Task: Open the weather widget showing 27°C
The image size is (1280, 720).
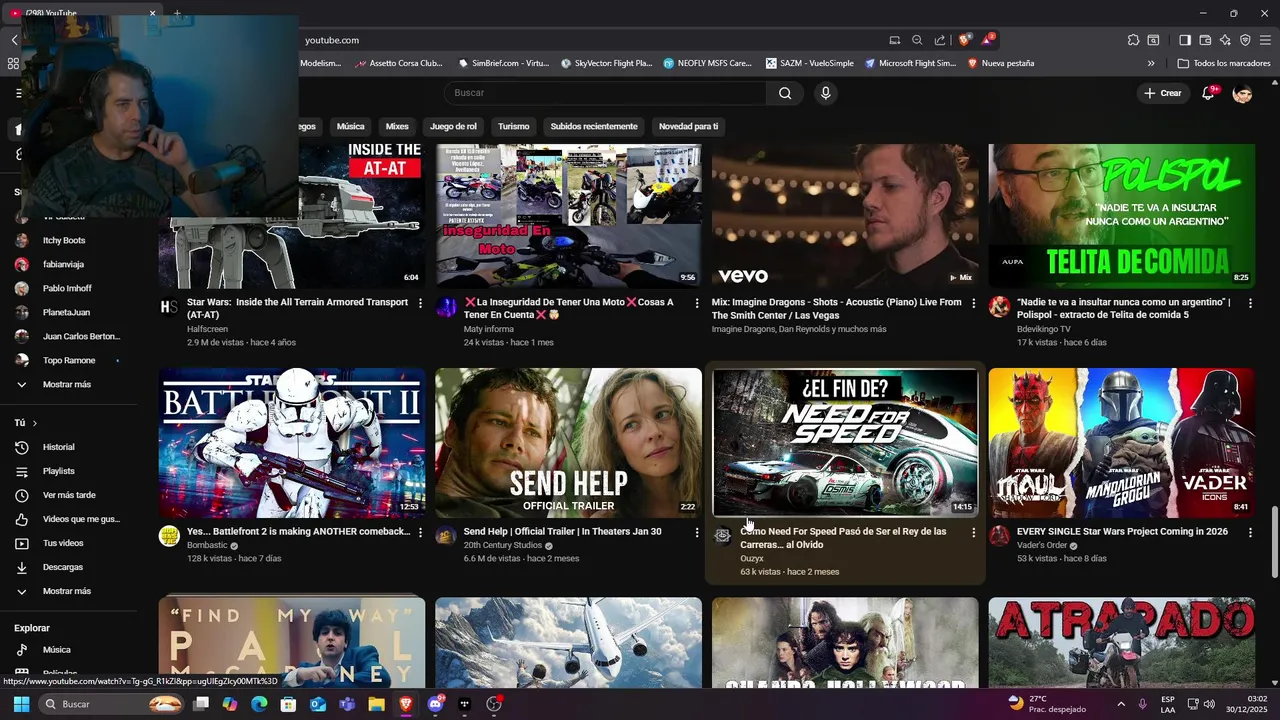Action: coord(1047,704)
